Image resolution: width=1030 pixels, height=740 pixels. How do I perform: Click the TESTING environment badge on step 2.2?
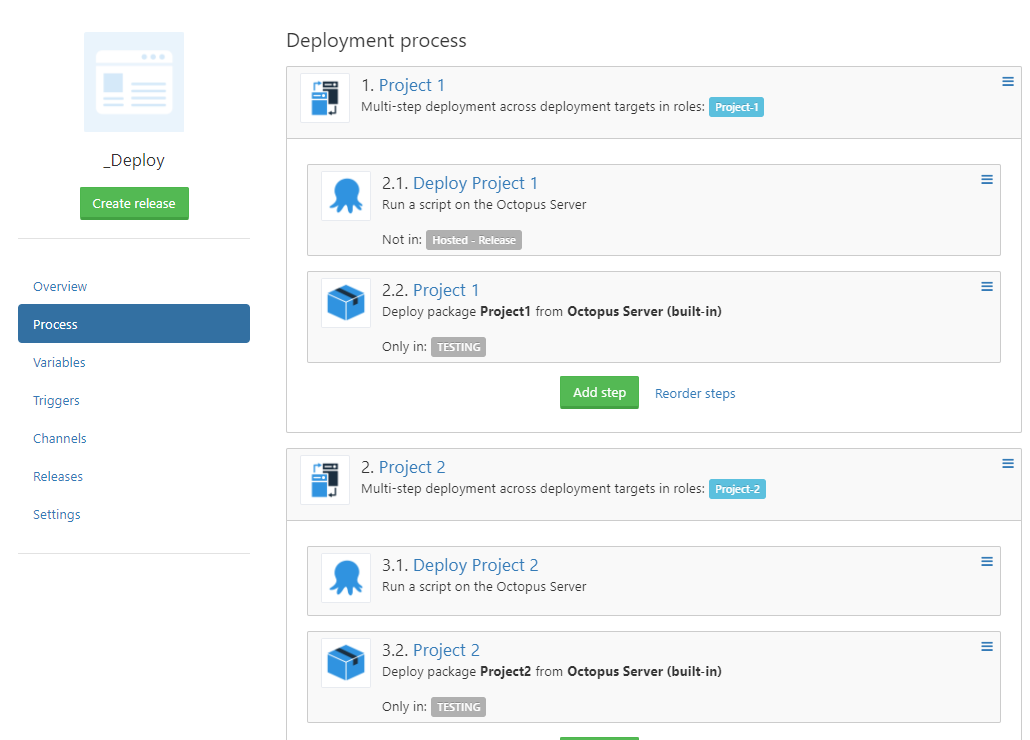coord(458,347)
